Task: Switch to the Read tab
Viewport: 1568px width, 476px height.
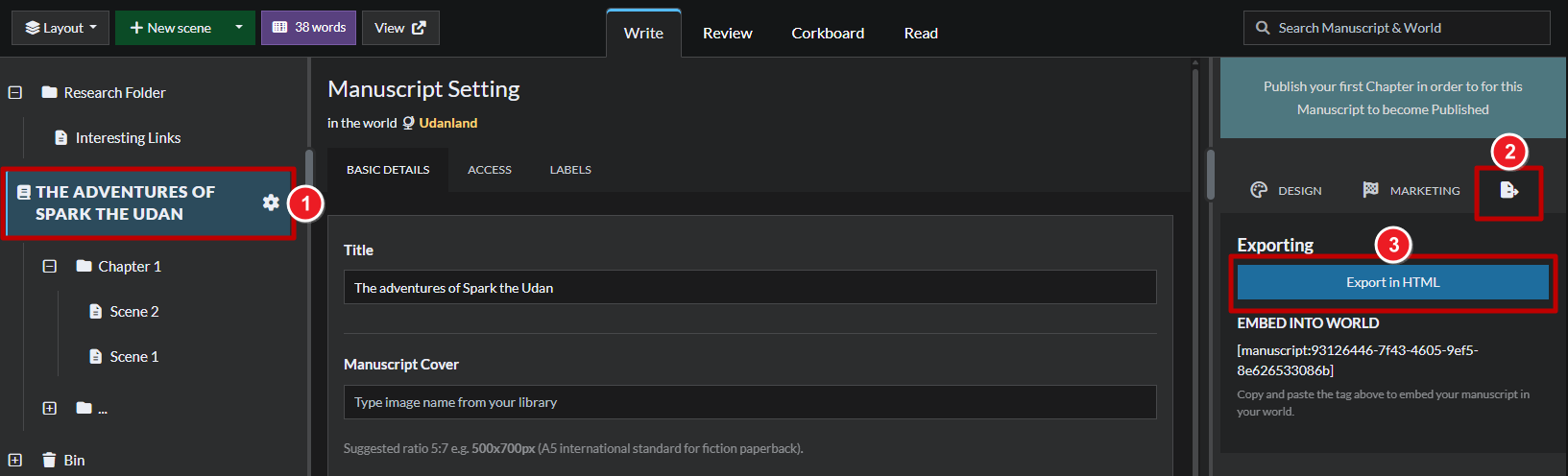Action: (x=921, y=33)
